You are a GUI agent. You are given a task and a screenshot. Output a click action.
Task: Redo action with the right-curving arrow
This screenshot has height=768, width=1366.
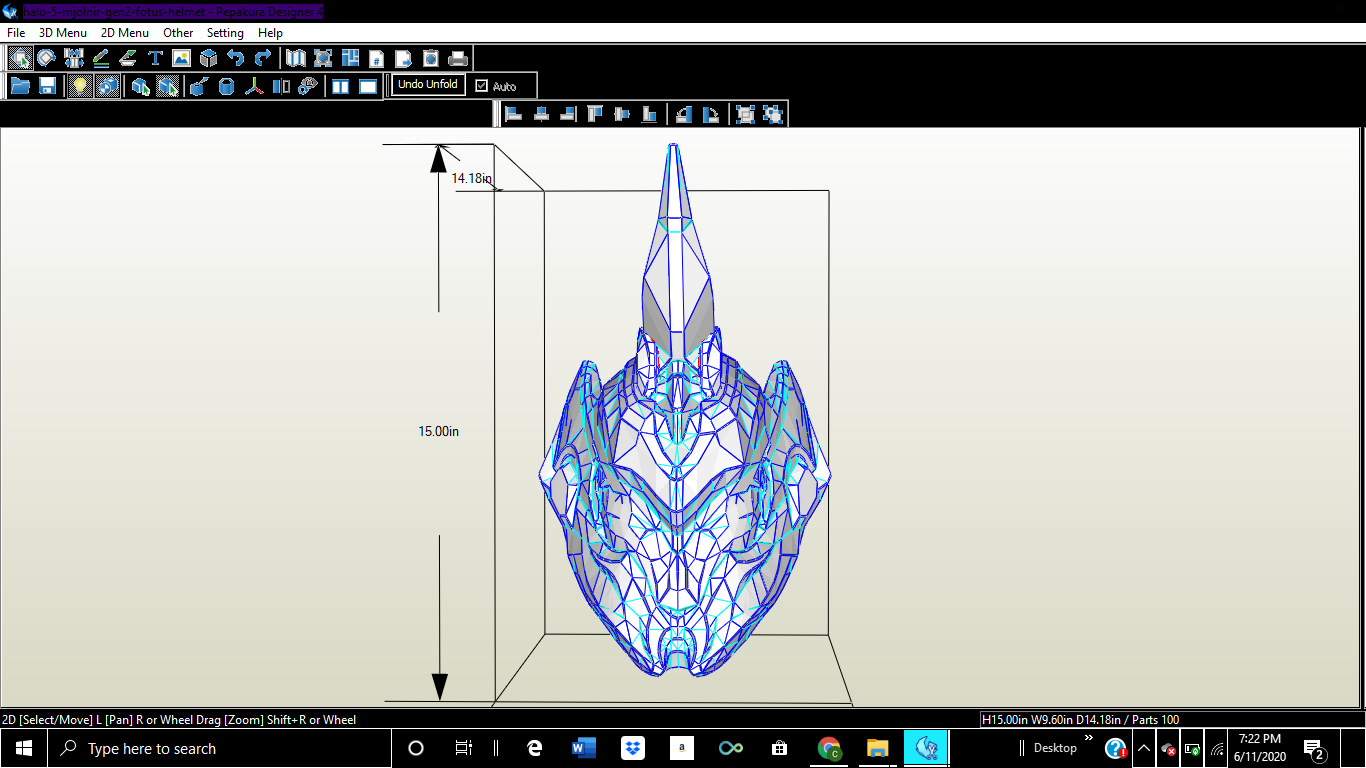tap(262, 58)
